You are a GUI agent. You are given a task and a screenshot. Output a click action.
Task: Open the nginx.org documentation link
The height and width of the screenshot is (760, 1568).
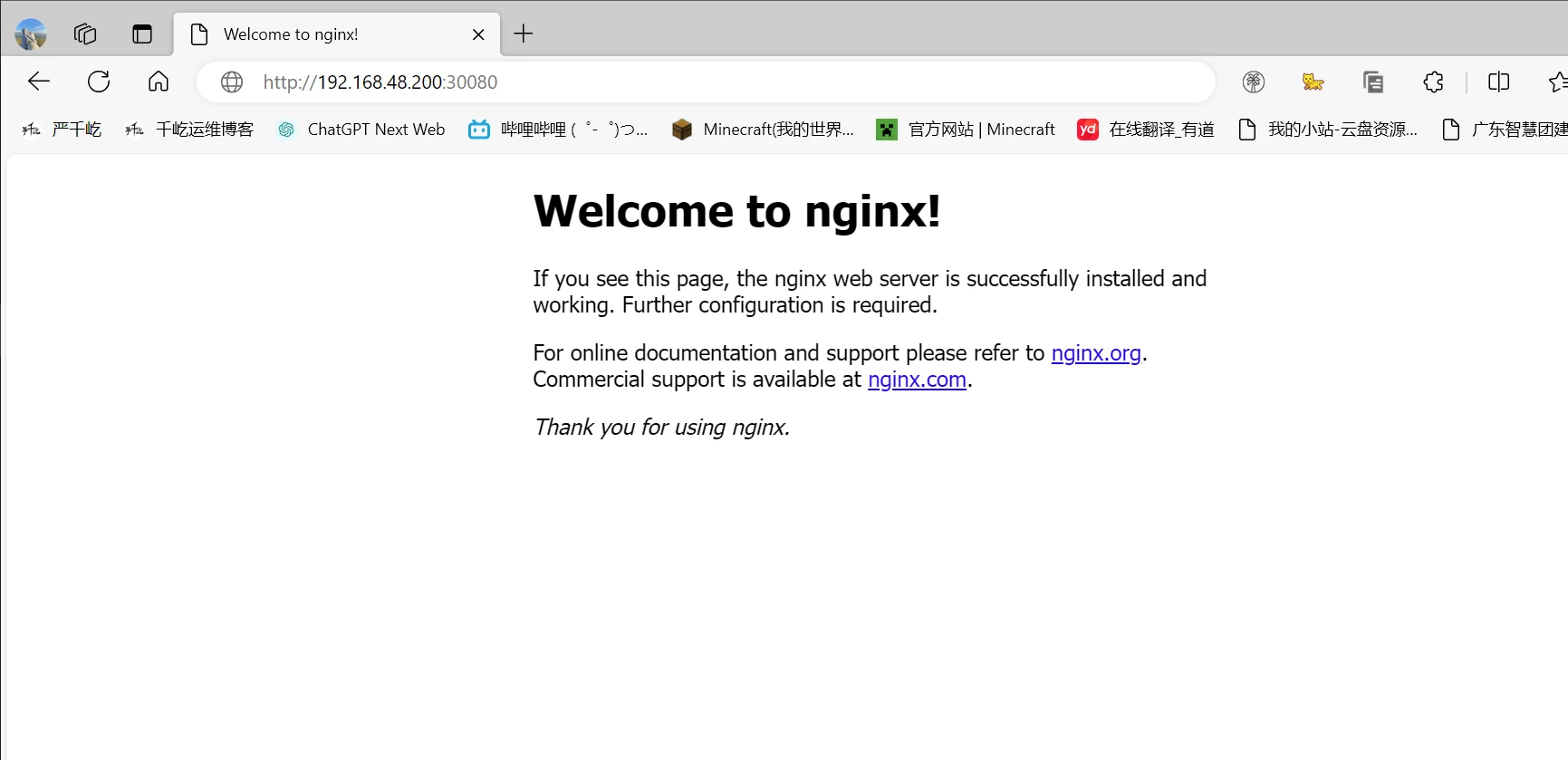(1095, 353)
